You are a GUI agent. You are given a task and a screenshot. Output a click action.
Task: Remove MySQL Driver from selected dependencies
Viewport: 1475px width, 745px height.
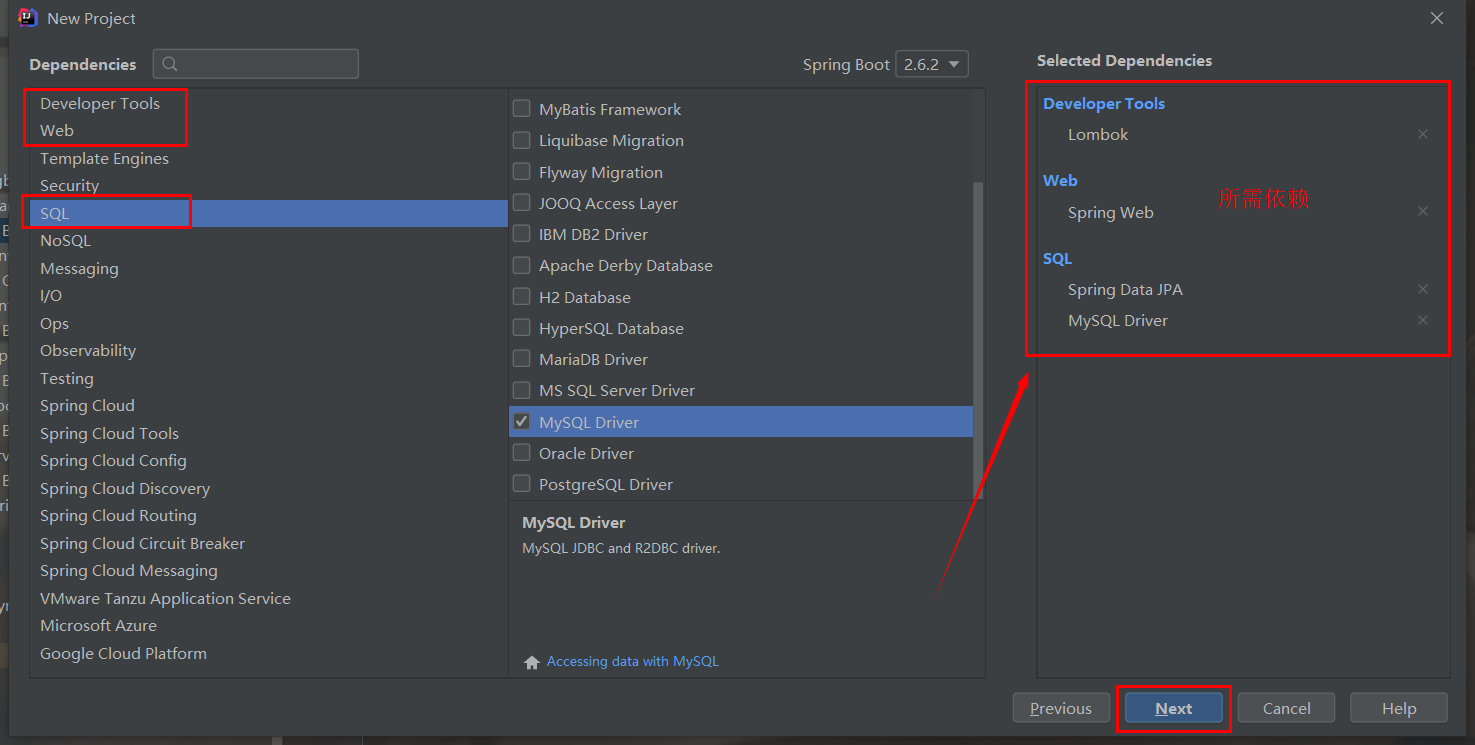tap(1423, 320)
